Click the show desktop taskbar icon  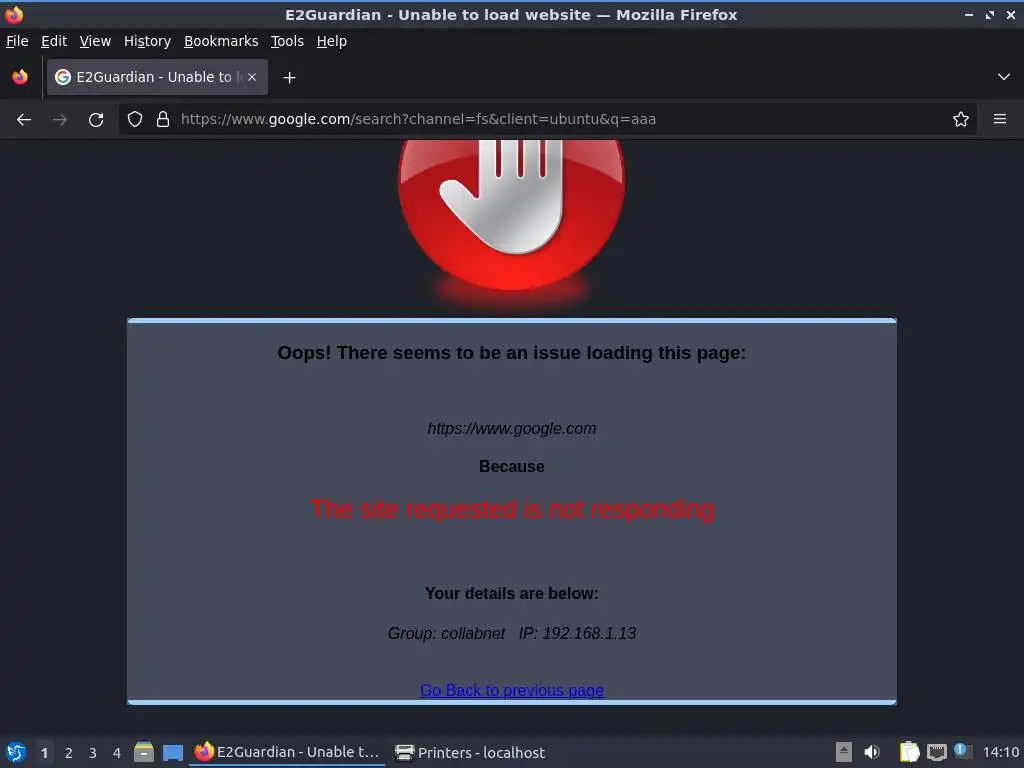(x=172, y=752)
